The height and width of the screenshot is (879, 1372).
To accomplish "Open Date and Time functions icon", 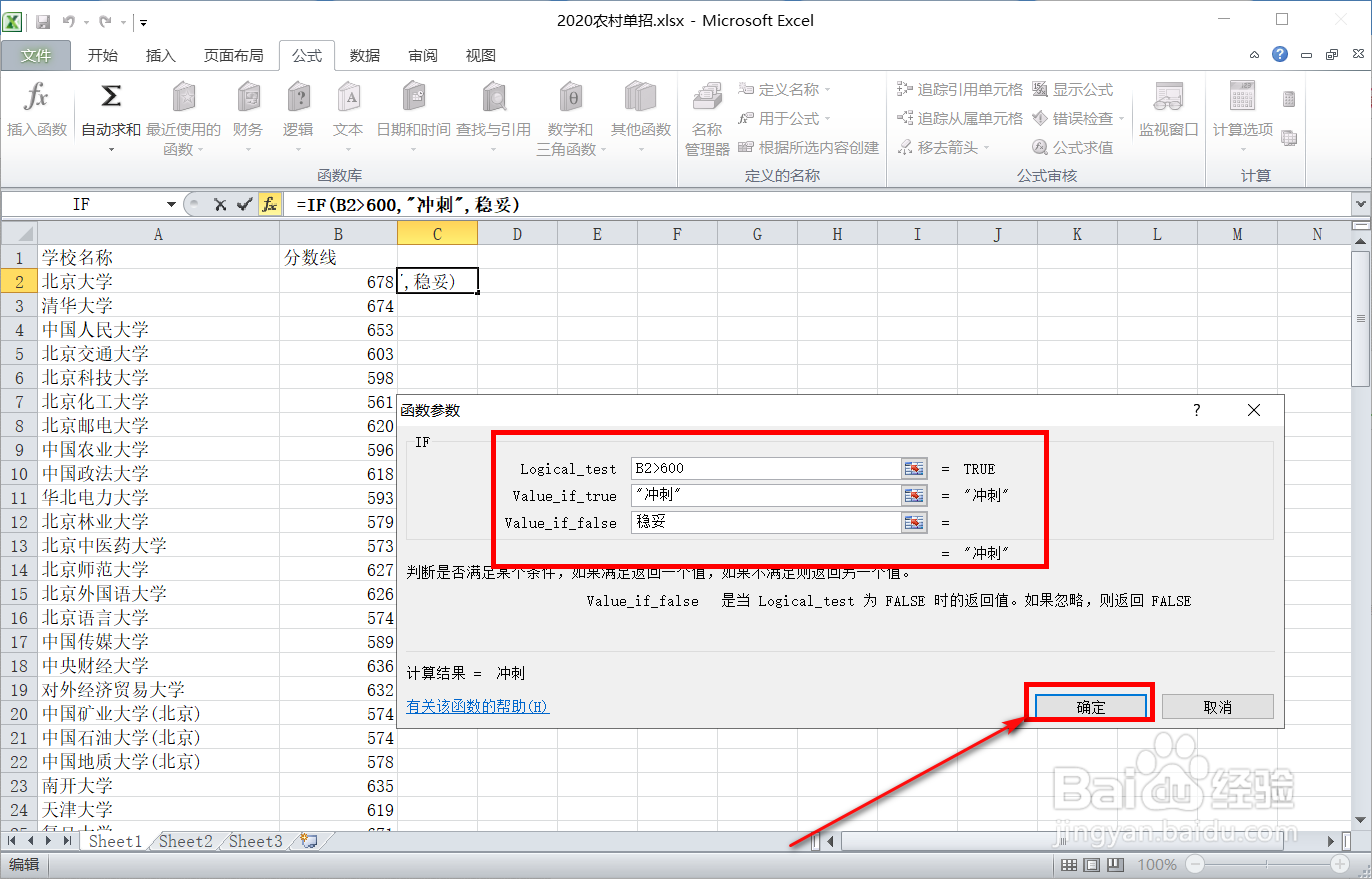I will tap(414, 97).
